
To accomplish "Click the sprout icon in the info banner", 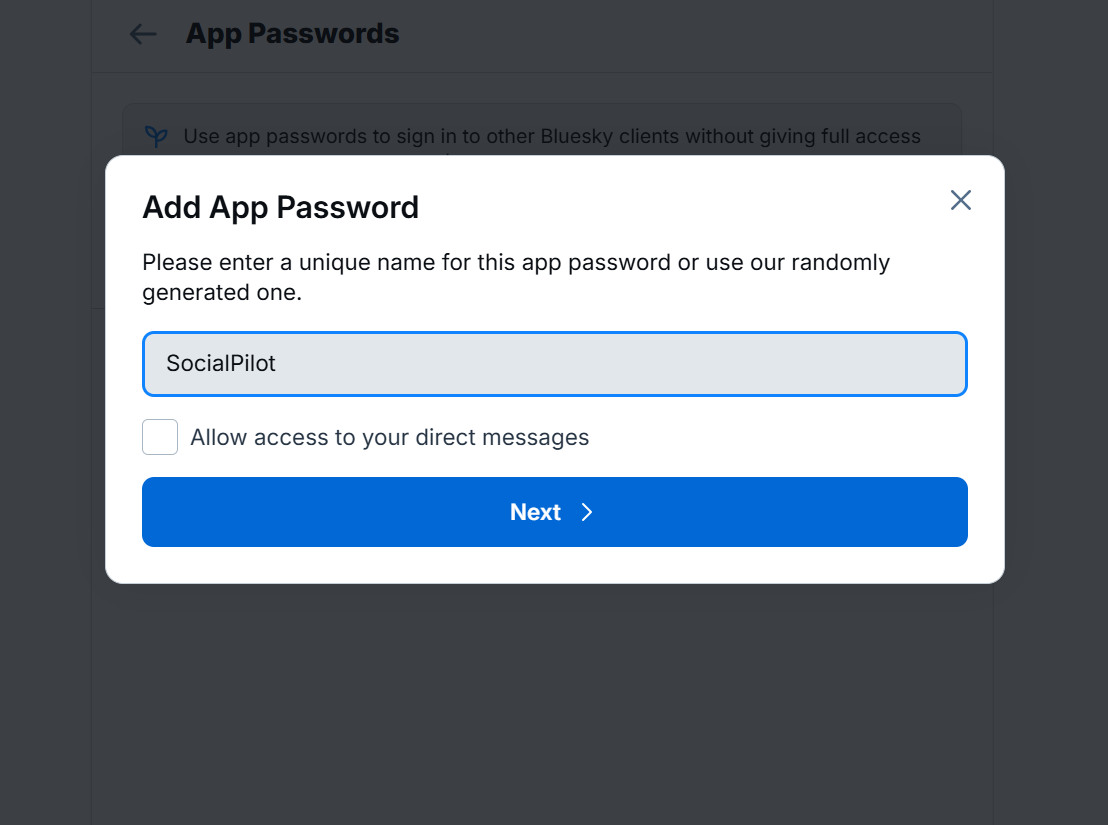I will (x=156, y=136).
